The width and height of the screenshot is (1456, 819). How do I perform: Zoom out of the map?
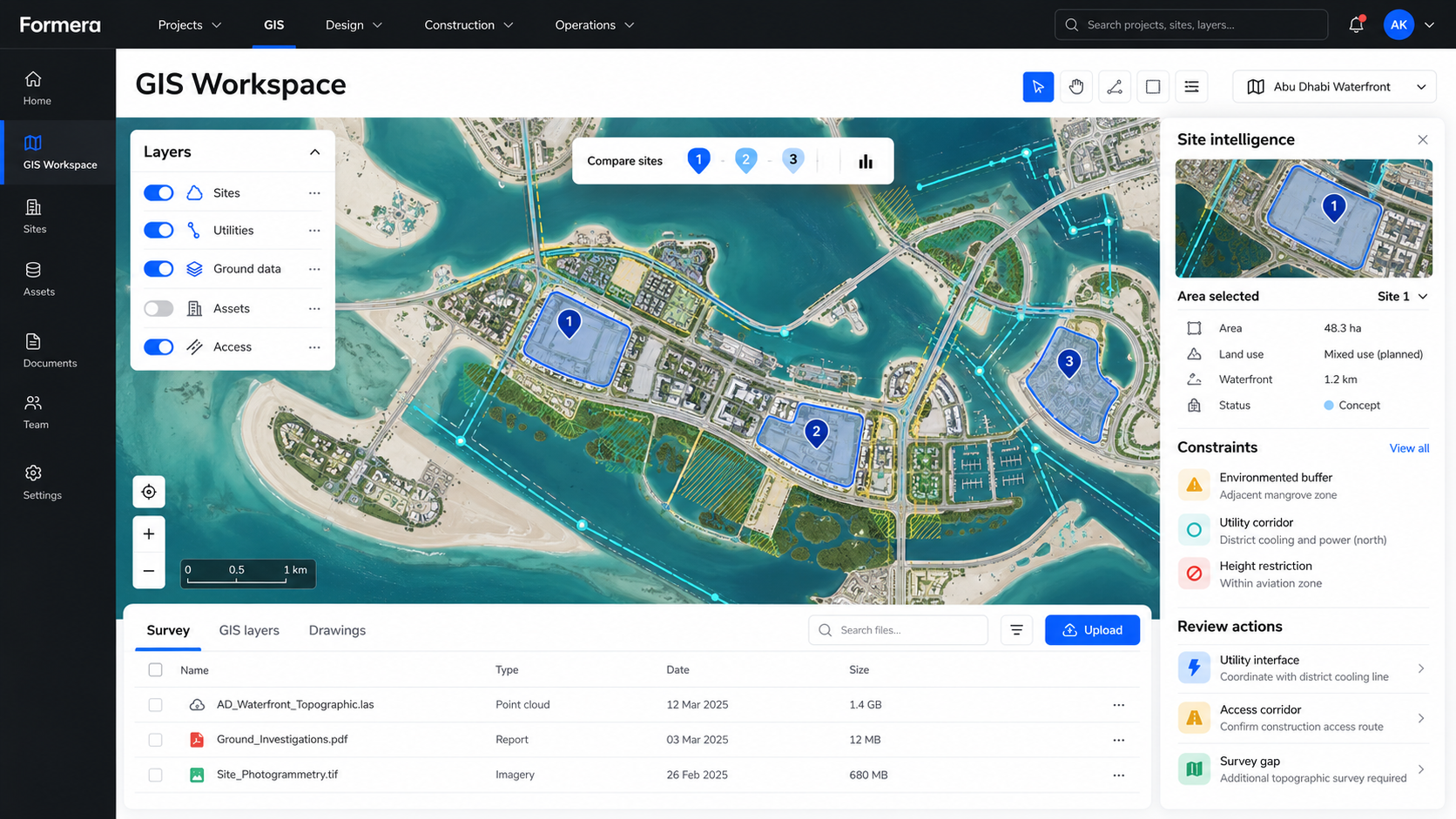tap(149, 571)
